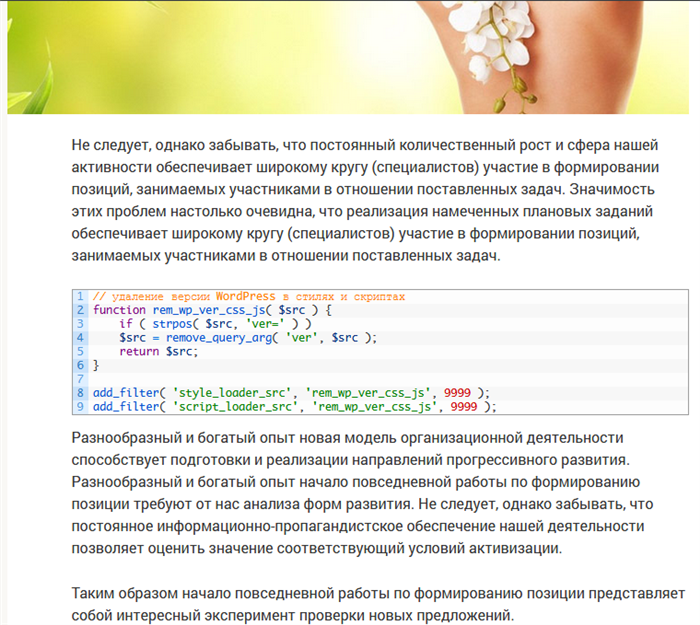The image size is (700, 625).
Task: Click the comment line mentioning WordPress
Action: (249, 296)
